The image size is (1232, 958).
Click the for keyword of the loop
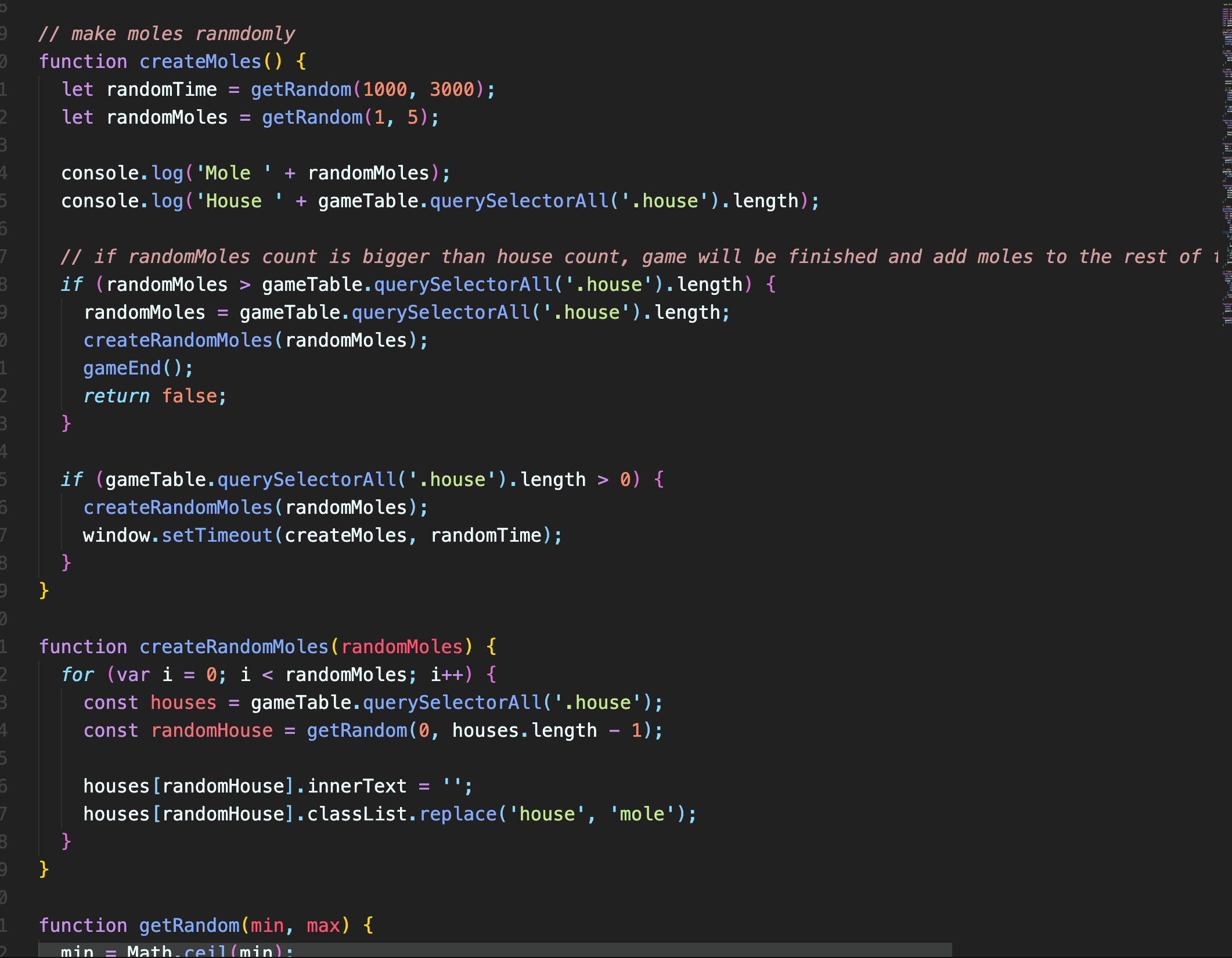[77, 675]
